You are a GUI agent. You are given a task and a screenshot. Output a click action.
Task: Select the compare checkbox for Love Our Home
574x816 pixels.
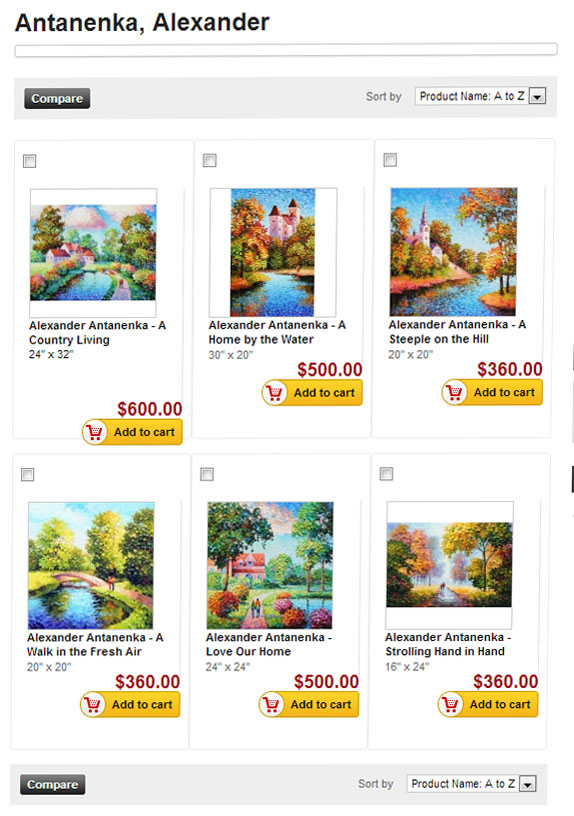tap(207, 474)
